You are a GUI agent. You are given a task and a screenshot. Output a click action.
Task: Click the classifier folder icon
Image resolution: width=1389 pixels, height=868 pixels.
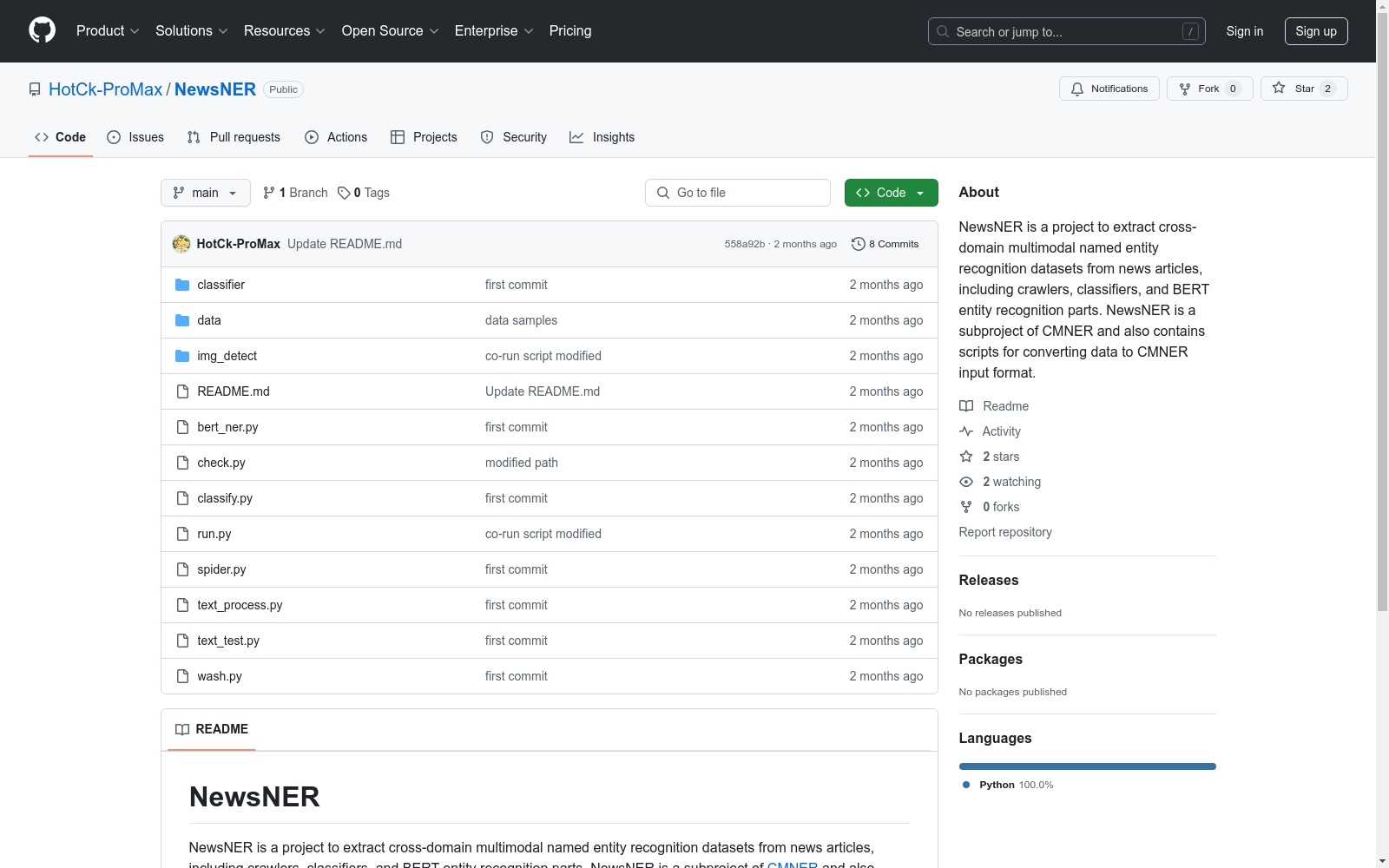click(x=182, y=285)
